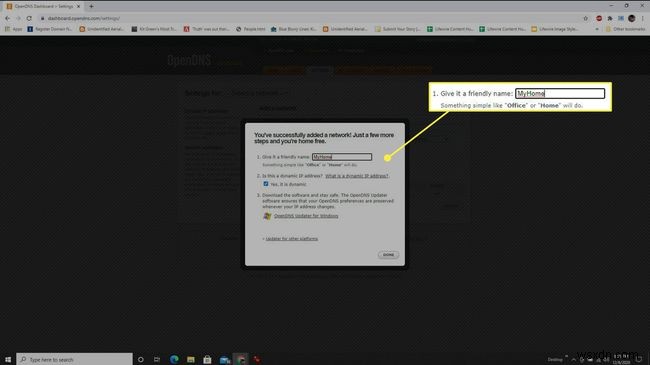Reload the current page

(x=29, y=18)
